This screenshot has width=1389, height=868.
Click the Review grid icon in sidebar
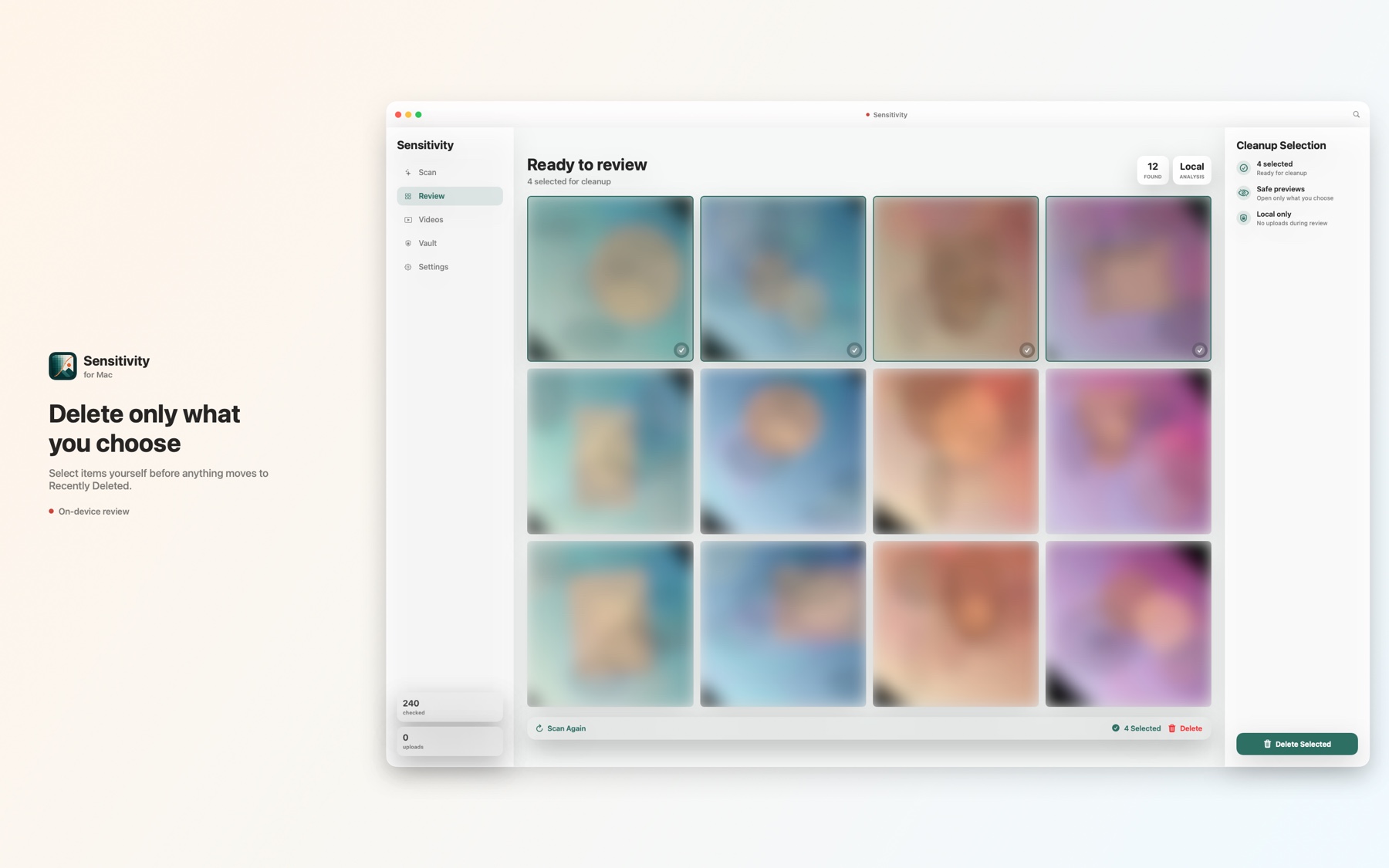coord(408,196)
